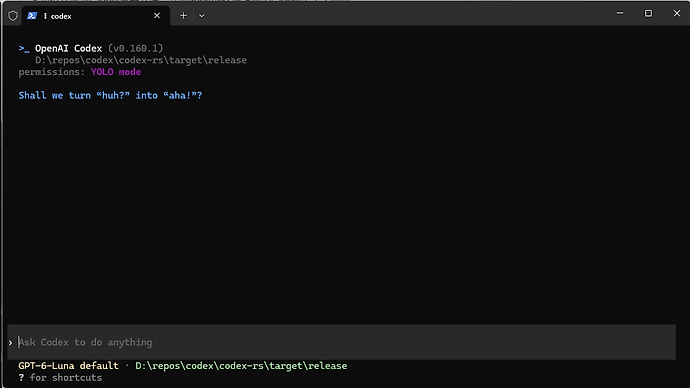Minimize the terminal window
690x388 pixels.
point(620,13)
